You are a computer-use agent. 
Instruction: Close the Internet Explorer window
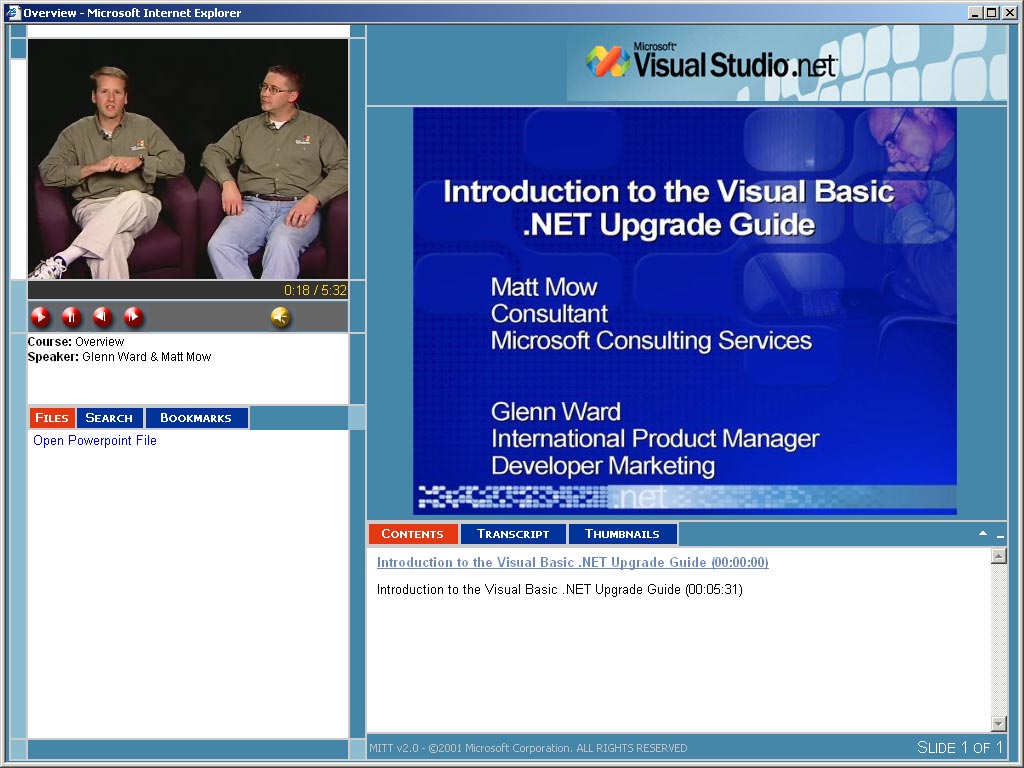tap(1008, 12)
